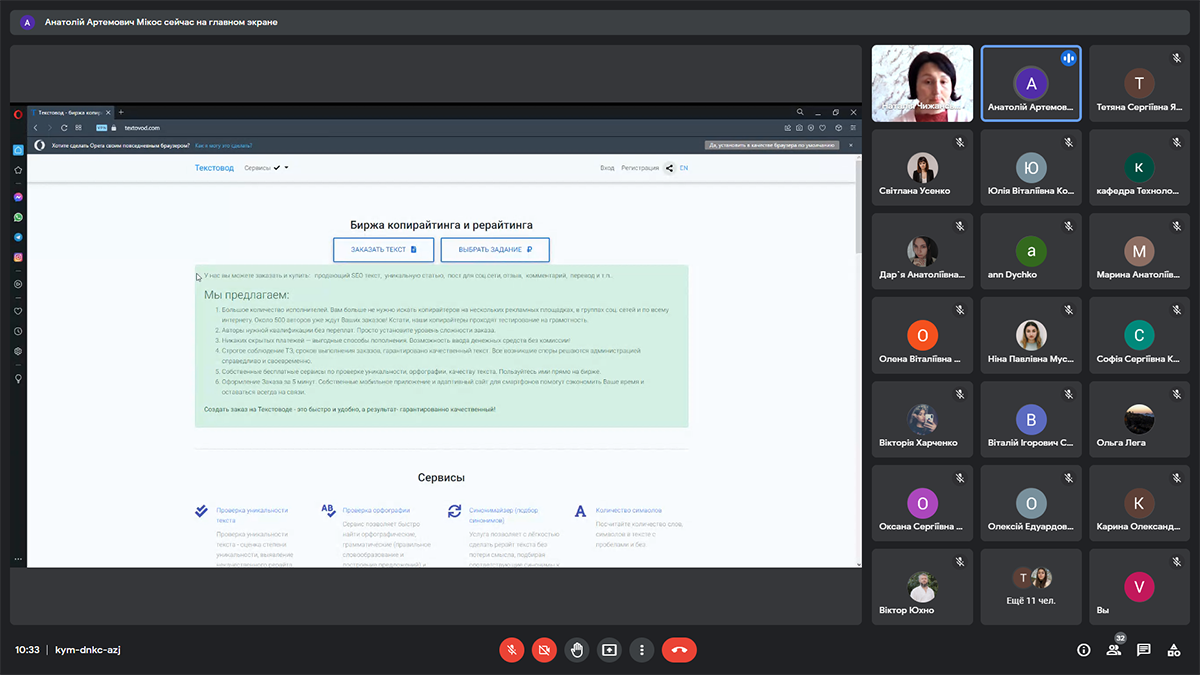
Task: Open more options menu in Meet controls
Action: pos(642,650)
